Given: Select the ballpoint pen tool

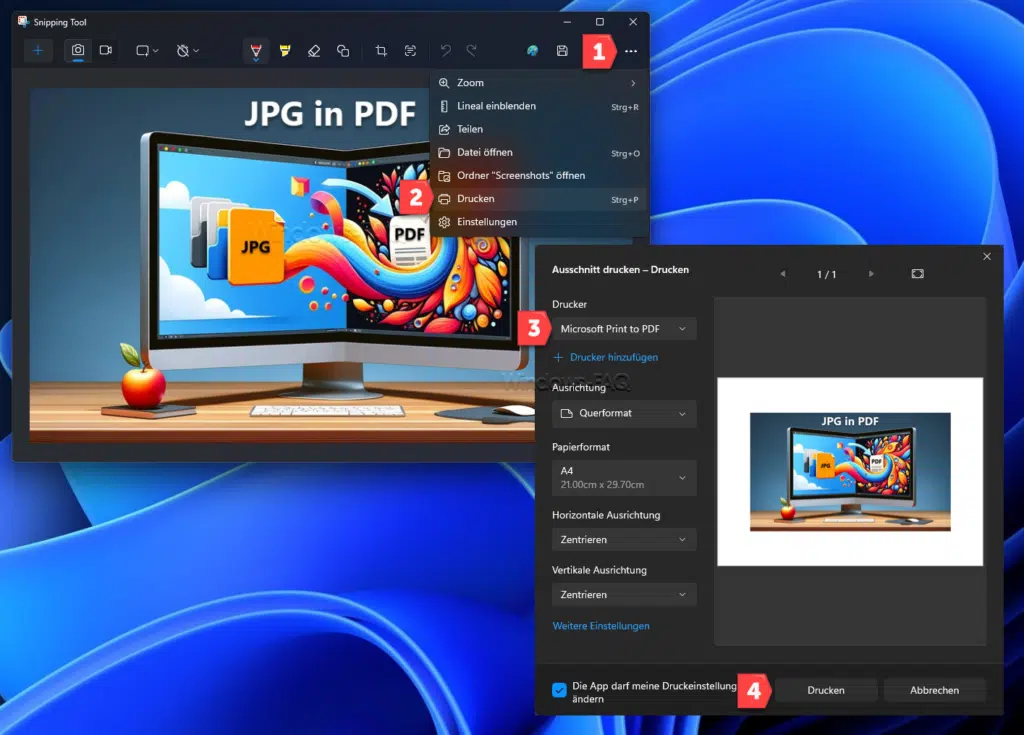Looking at the screenshot, I should click(256, 49).
